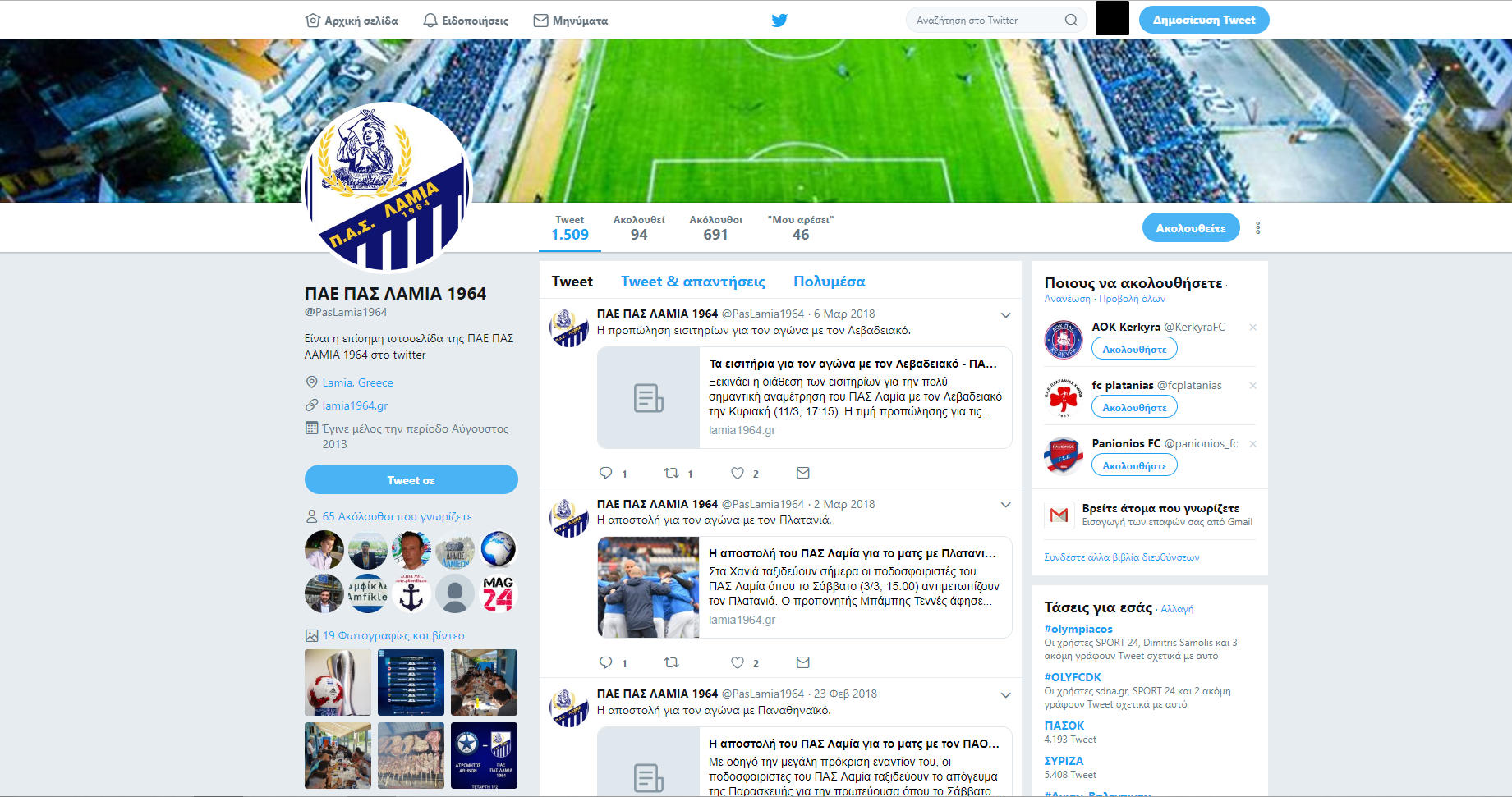1512x797 pixels.
Task: Open the Ακόλουθοι 691 list
Action: tap(715, 229)
